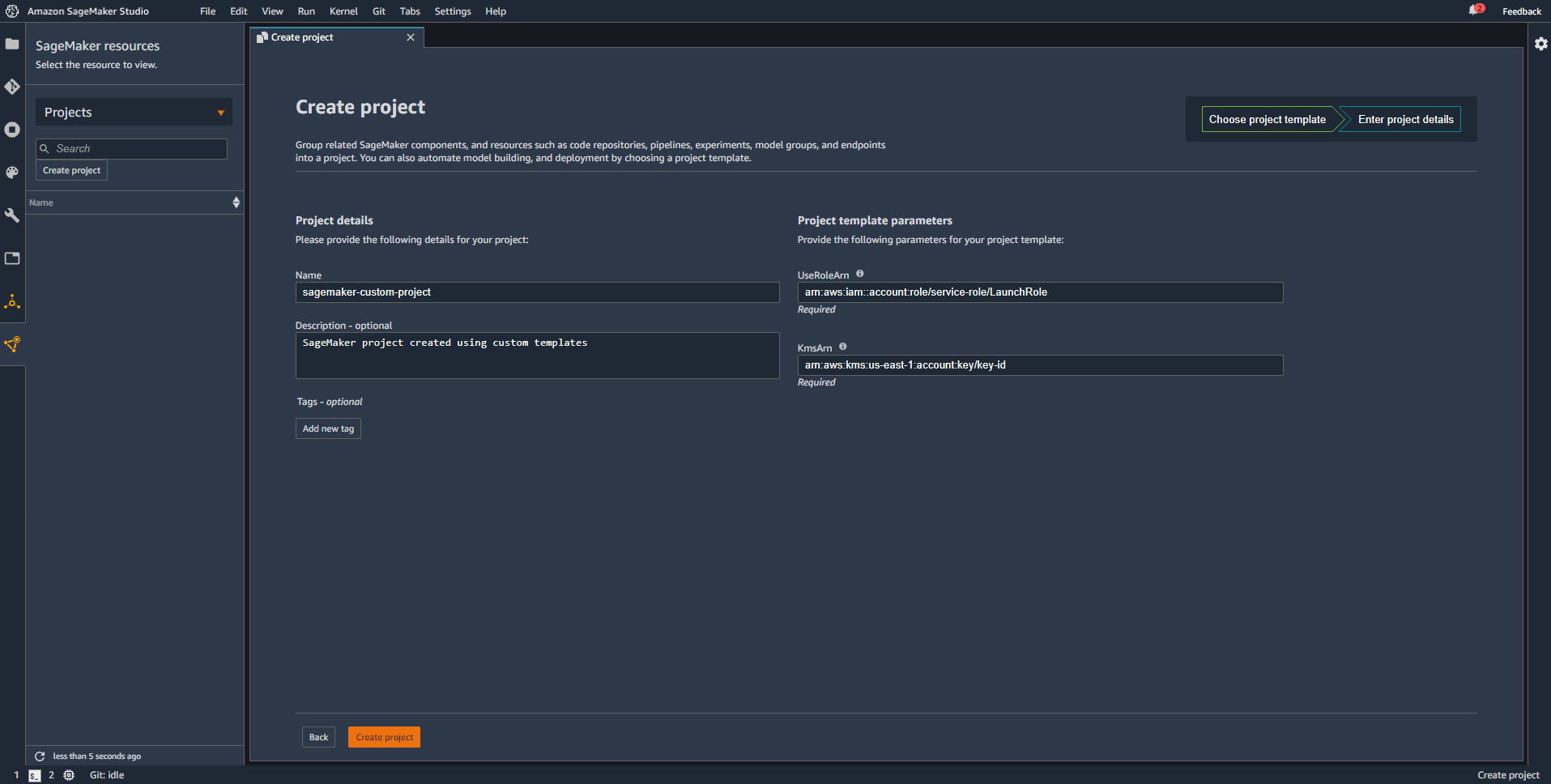Click the Amazon SageMaker Studio logo icon
The image size is (1551, 784).
tap(12, 11)
